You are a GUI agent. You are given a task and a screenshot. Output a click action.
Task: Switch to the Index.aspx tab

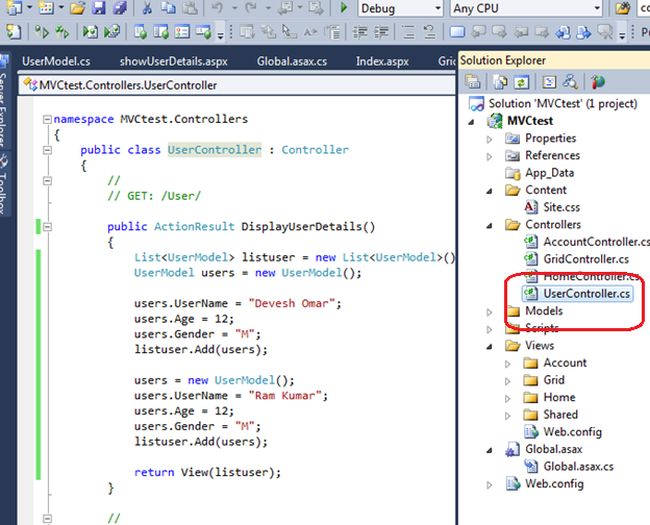[x=382, y=61]
